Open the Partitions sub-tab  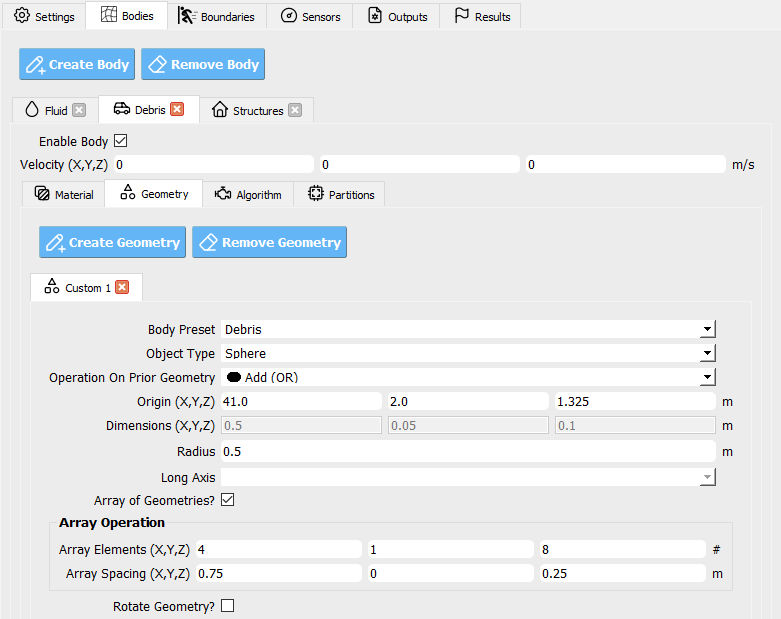(x=339, y=194)
